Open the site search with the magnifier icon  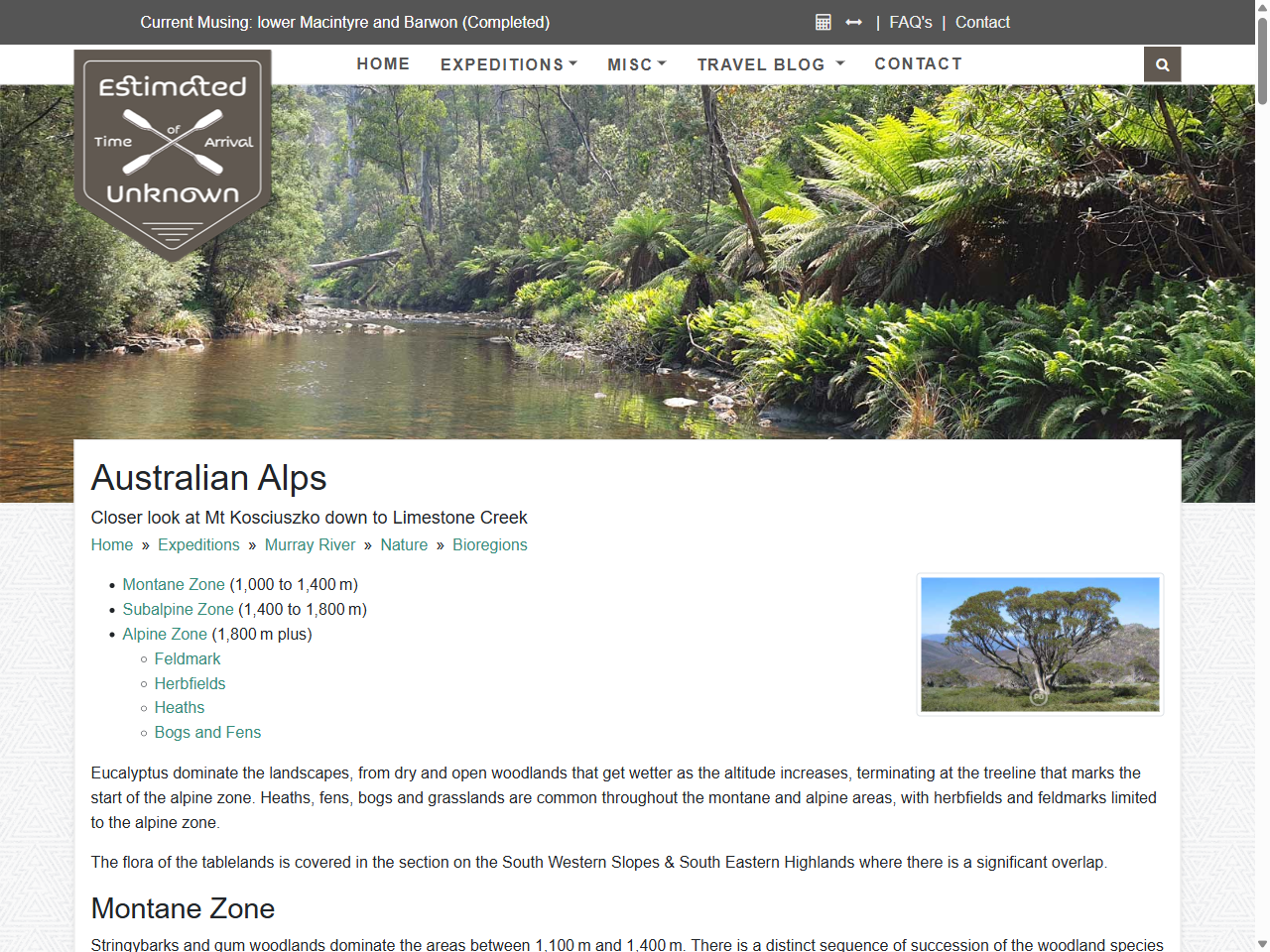[1162, 63]
